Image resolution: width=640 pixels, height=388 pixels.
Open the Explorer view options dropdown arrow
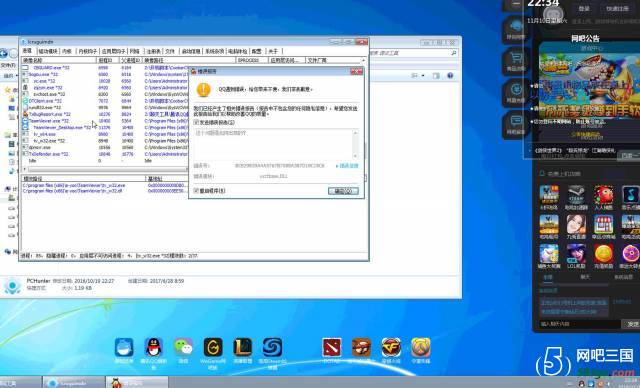423,76
